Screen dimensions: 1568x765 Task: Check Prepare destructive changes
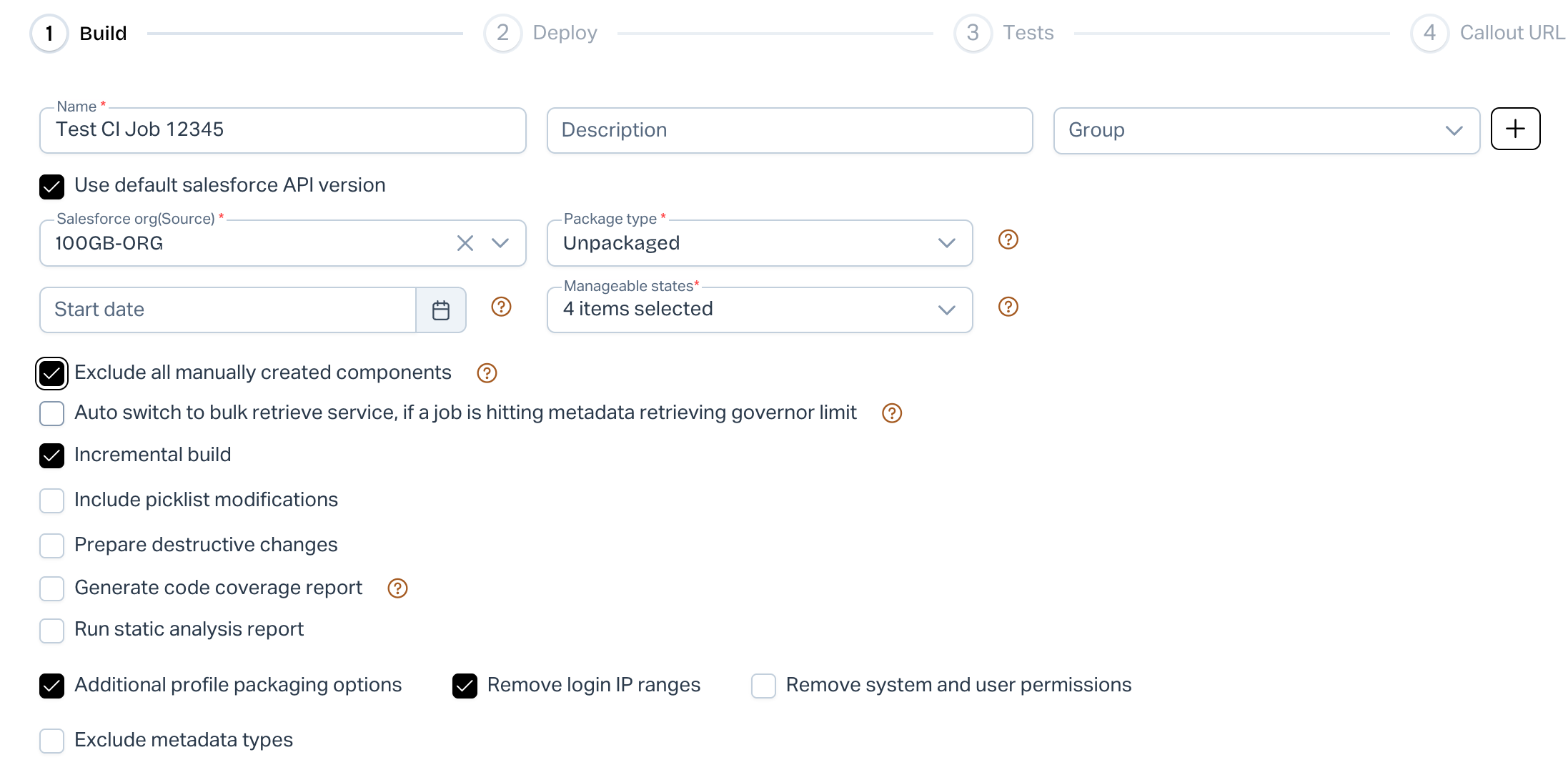point(52,546)
